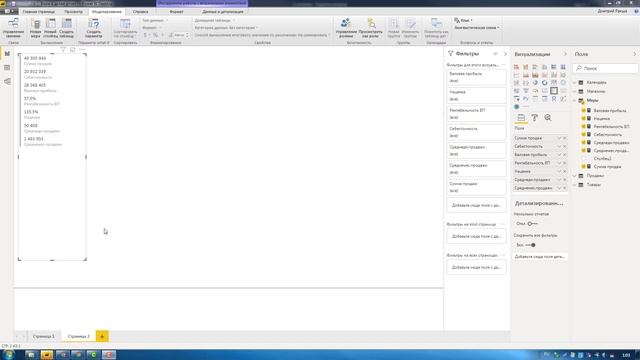Viewport: 640px width, 360px height.
Task: Open the Наценка filter card
Action: [x=476, y=96]
